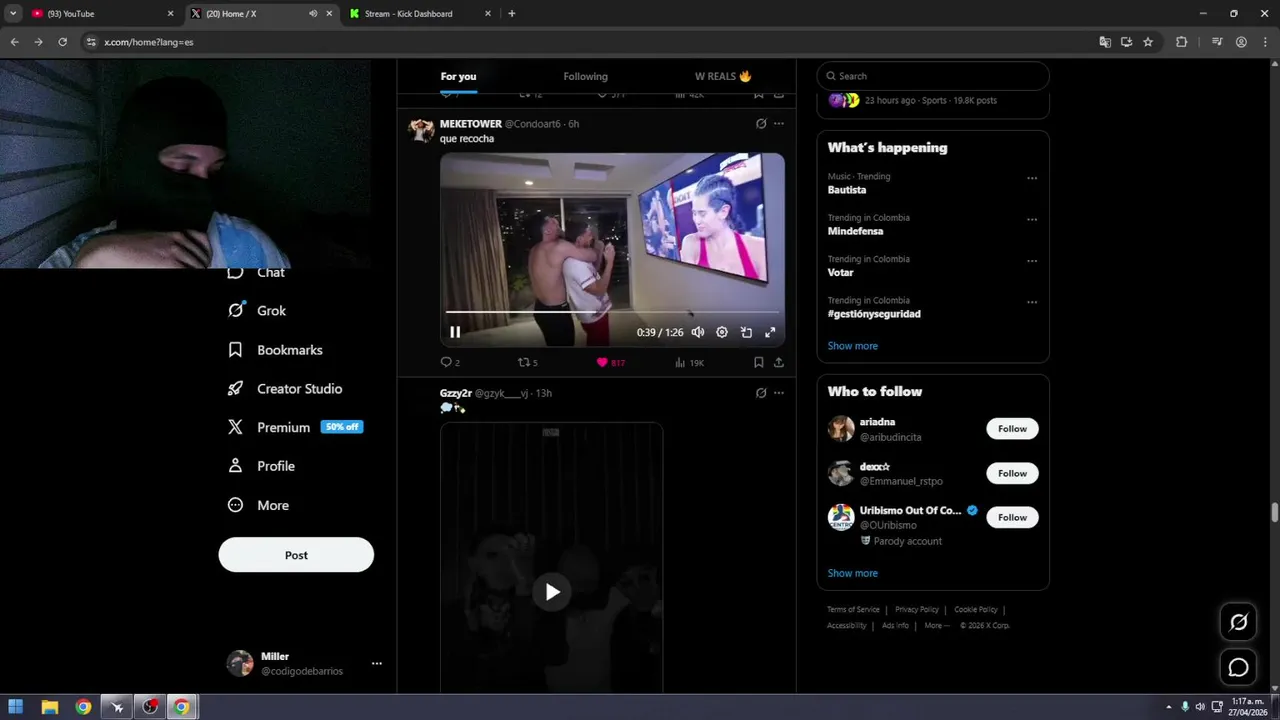Viewport: 1280px width, 720px height.
Task: Seek on the MEKETOWER video progress bar
Action: [612, 312]
